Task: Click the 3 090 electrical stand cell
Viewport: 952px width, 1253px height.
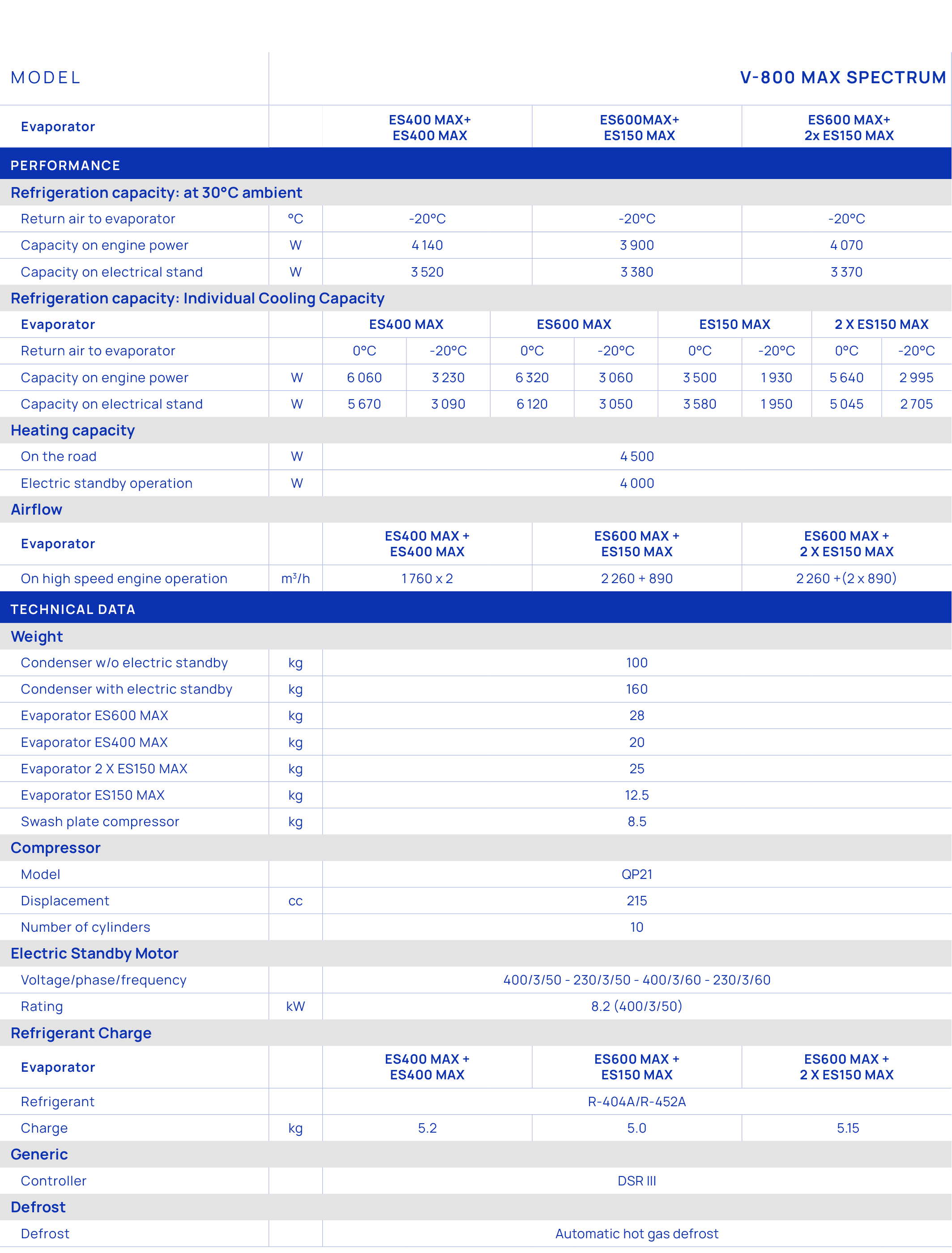Action: coord(448,404)
